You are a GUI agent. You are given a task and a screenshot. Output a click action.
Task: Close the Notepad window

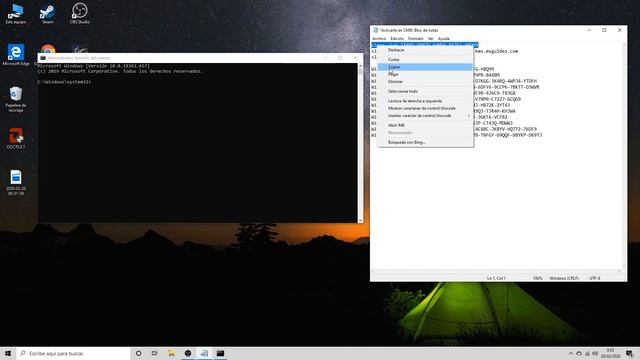tap(620, 30)
